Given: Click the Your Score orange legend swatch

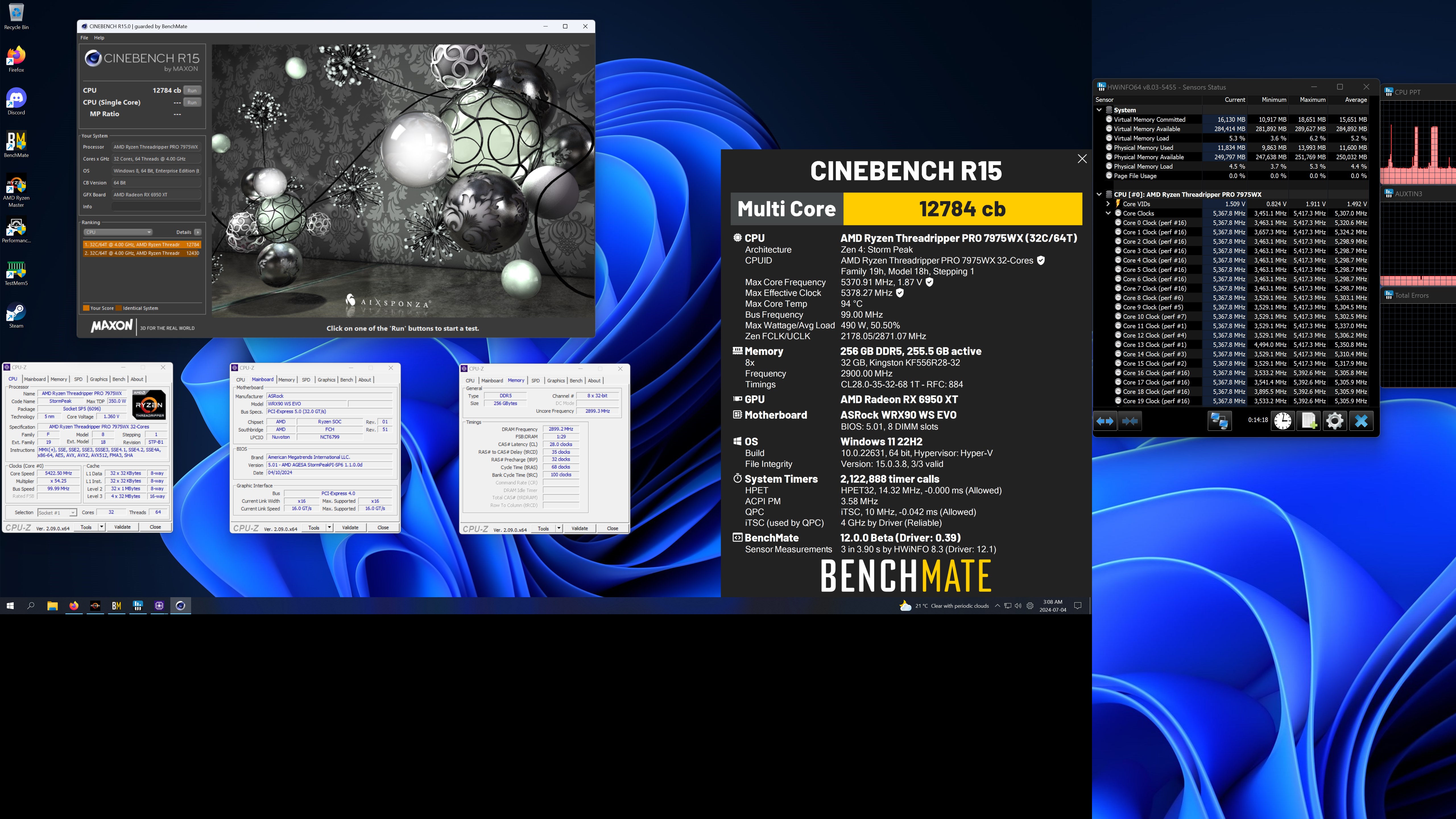Looking at the screenshot, I should click(x=86, y=308).
